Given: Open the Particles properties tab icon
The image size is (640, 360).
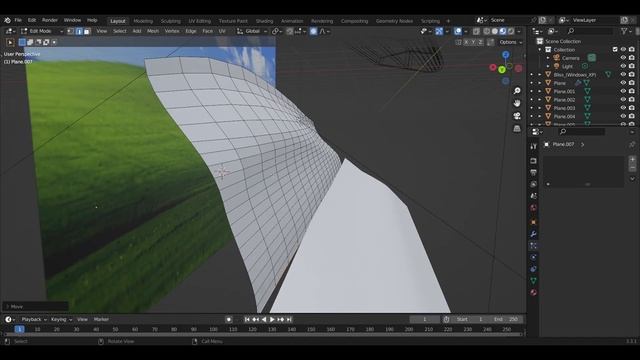Looking at the screenshot, I should coord(533,246).
